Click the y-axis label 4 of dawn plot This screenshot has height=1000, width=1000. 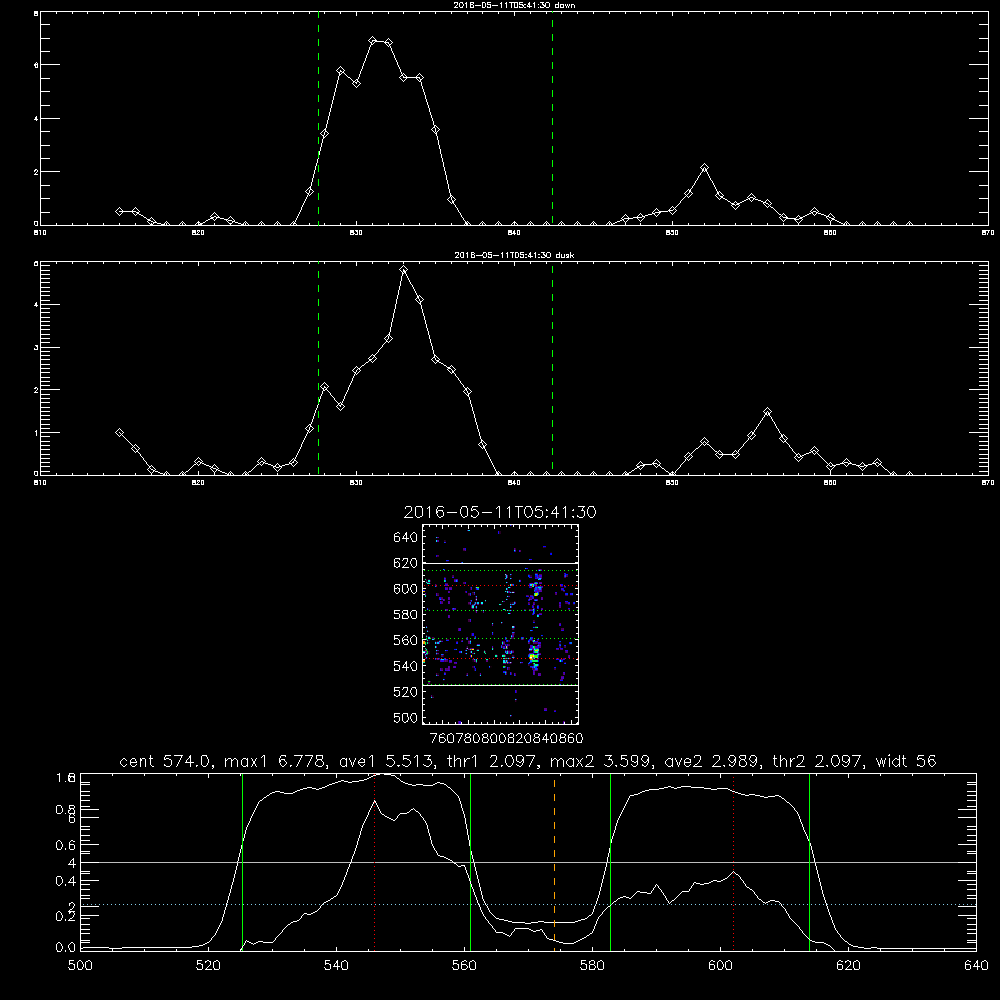[x=36, y=119]
